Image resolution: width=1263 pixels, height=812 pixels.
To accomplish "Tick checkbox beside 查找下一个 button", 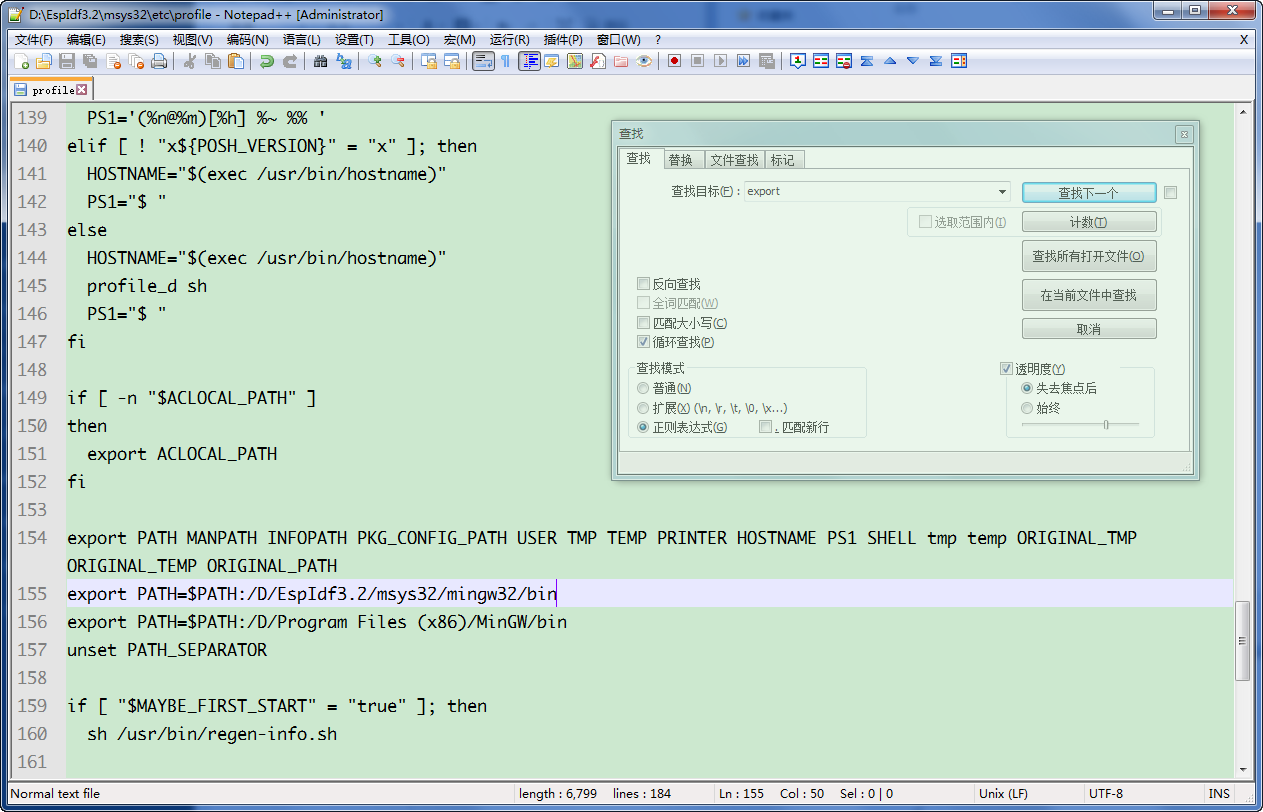I will 1171,192.
